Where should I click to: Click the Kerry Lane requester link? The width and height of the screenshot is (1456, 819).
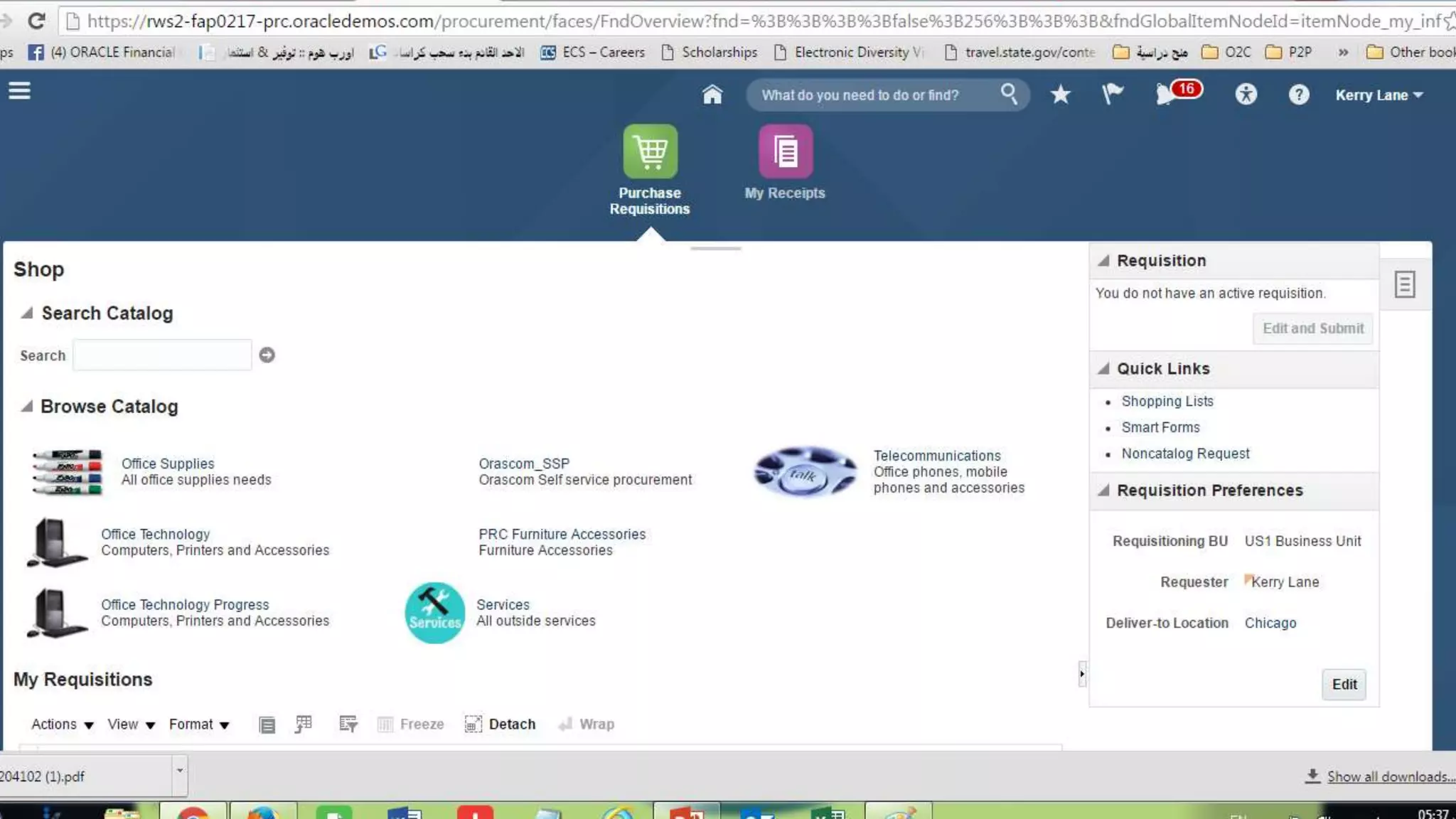point(1285,582)
